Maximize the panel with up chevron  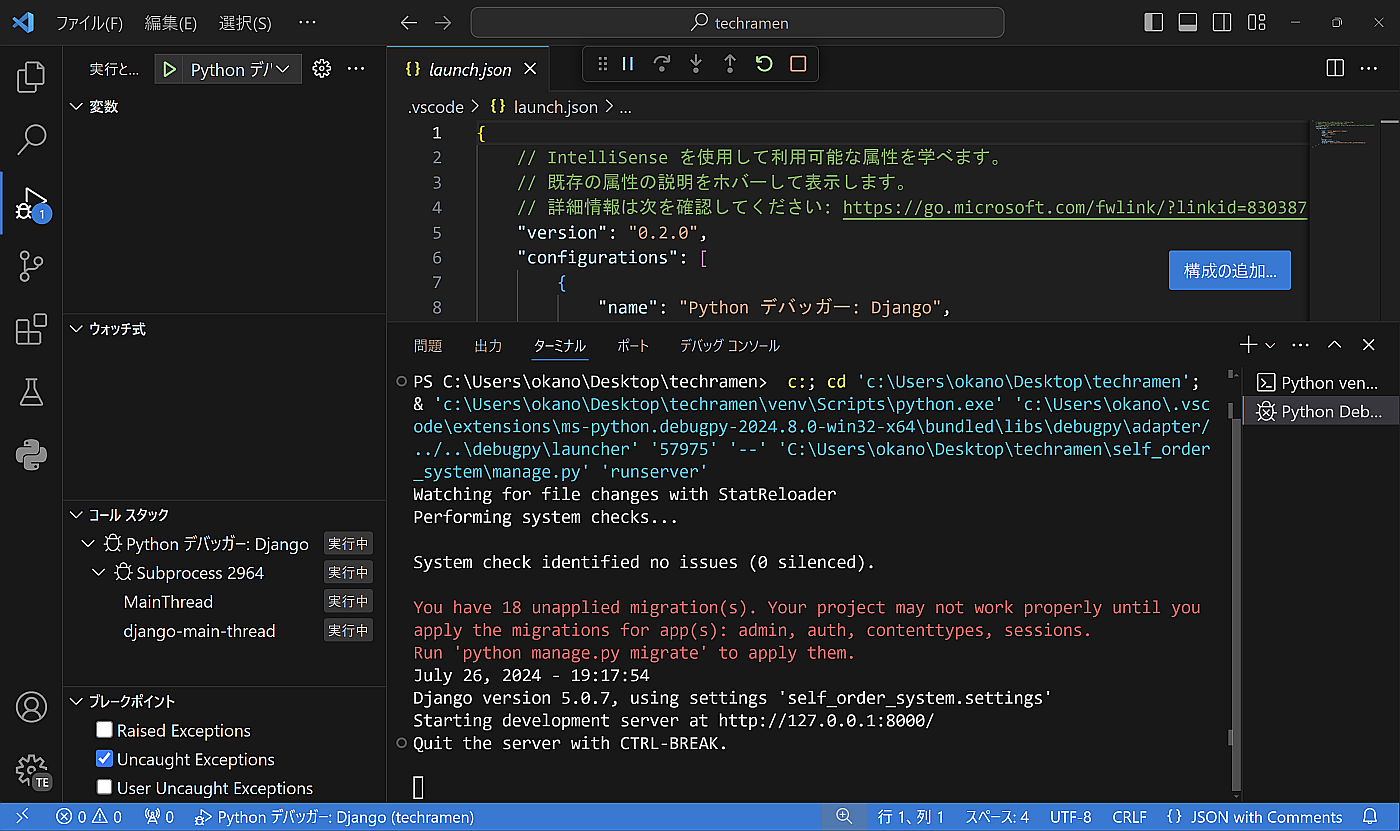tap(1335, 345)
